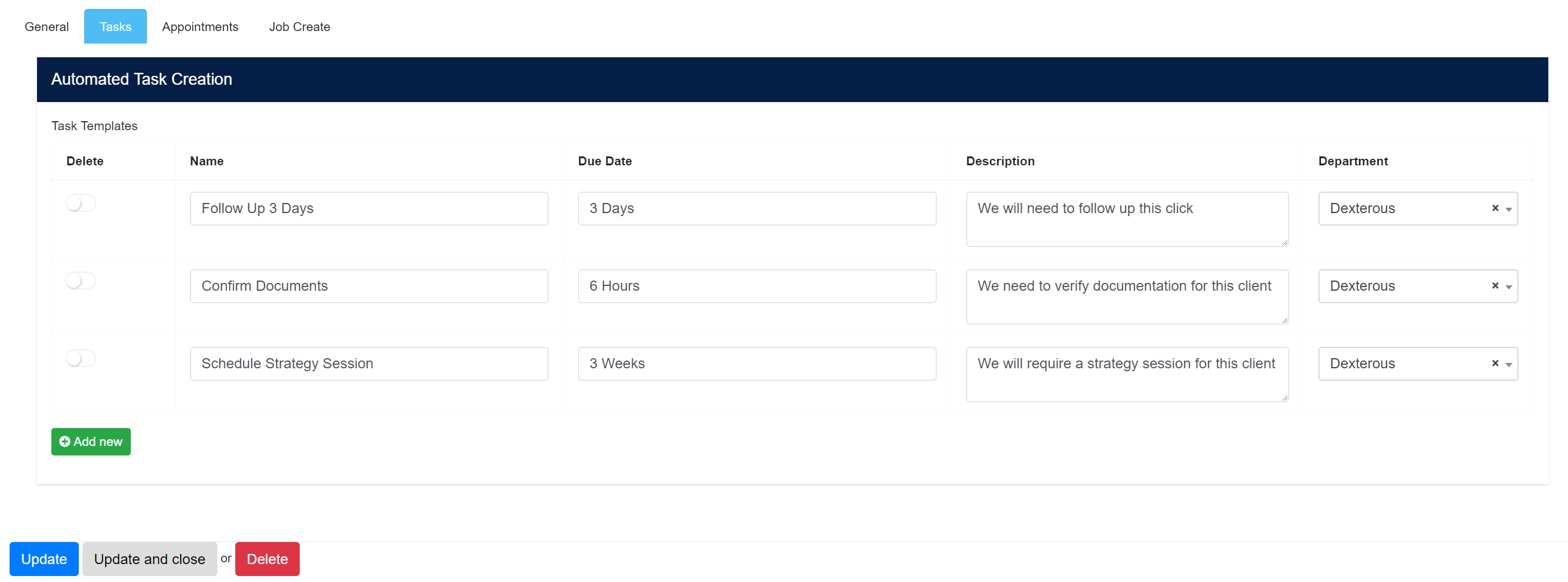Switch to the General tab
Image resolution: width=1568 pixels, height=582 pixels.
click(x=46, y=27)
